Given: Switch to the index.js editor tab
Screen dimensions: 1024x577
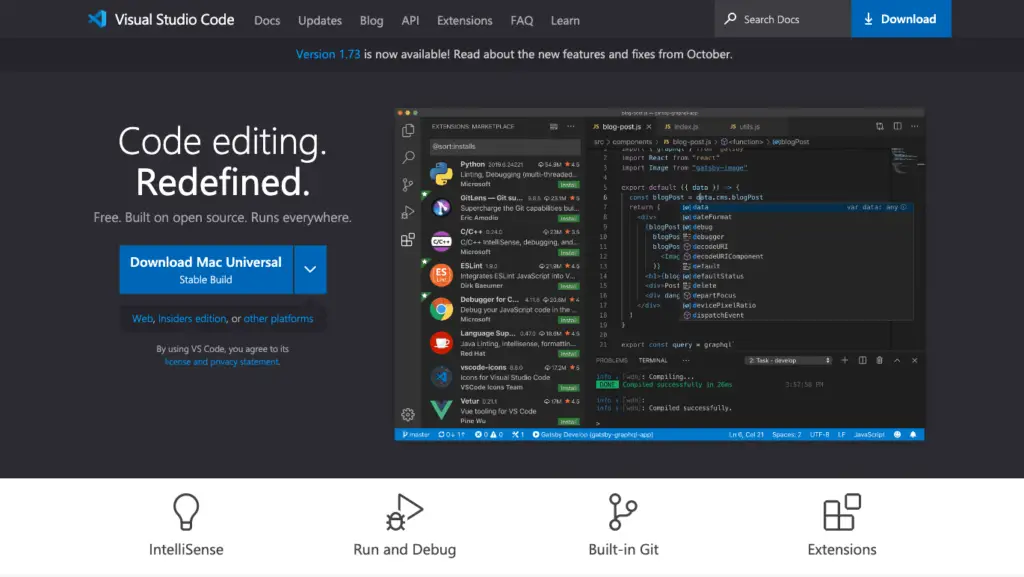Looking at the screenshot, I should pyautogui.click(x=686, y=127).
